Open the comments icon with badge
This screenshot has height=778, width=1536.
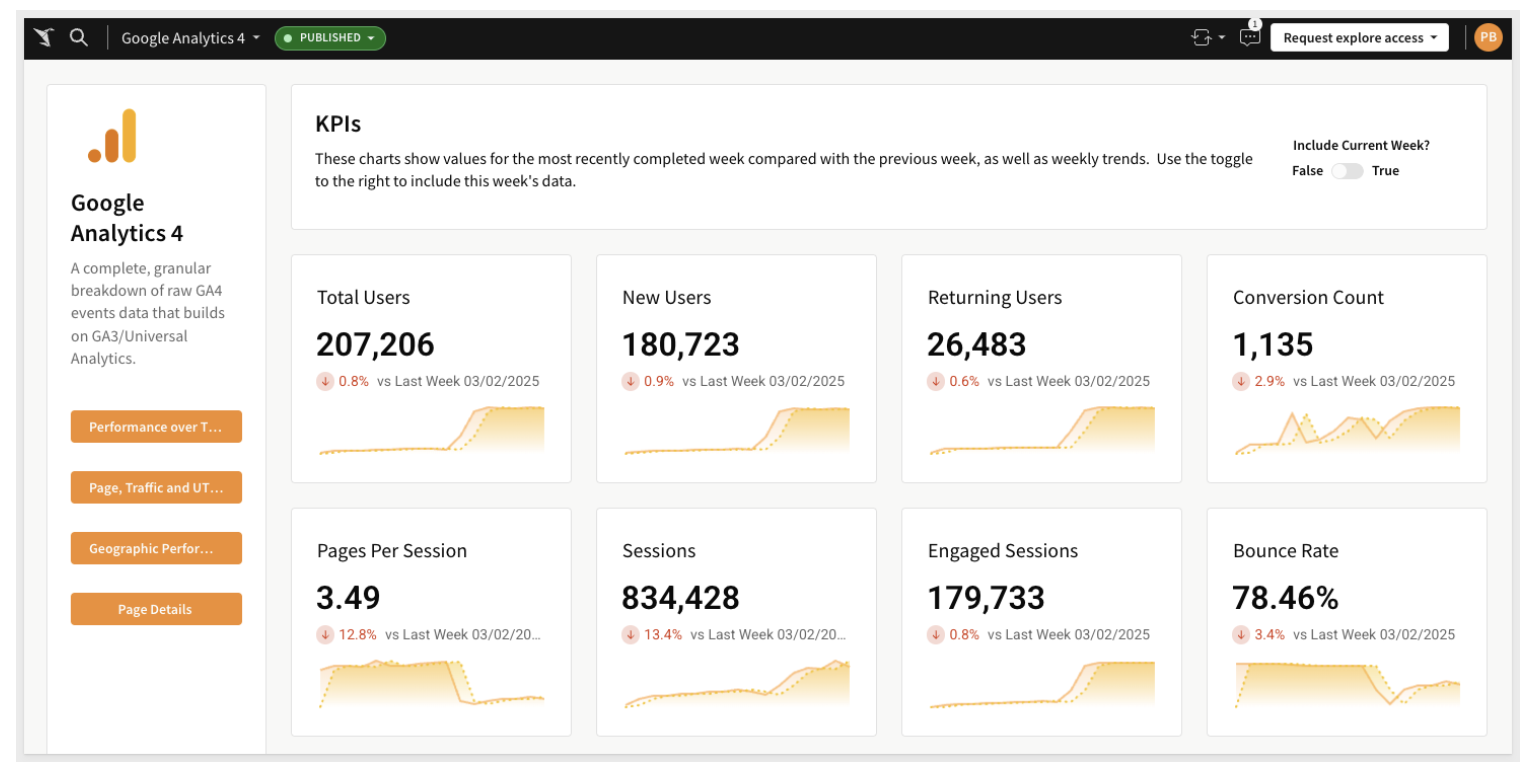coord(1250,37)
